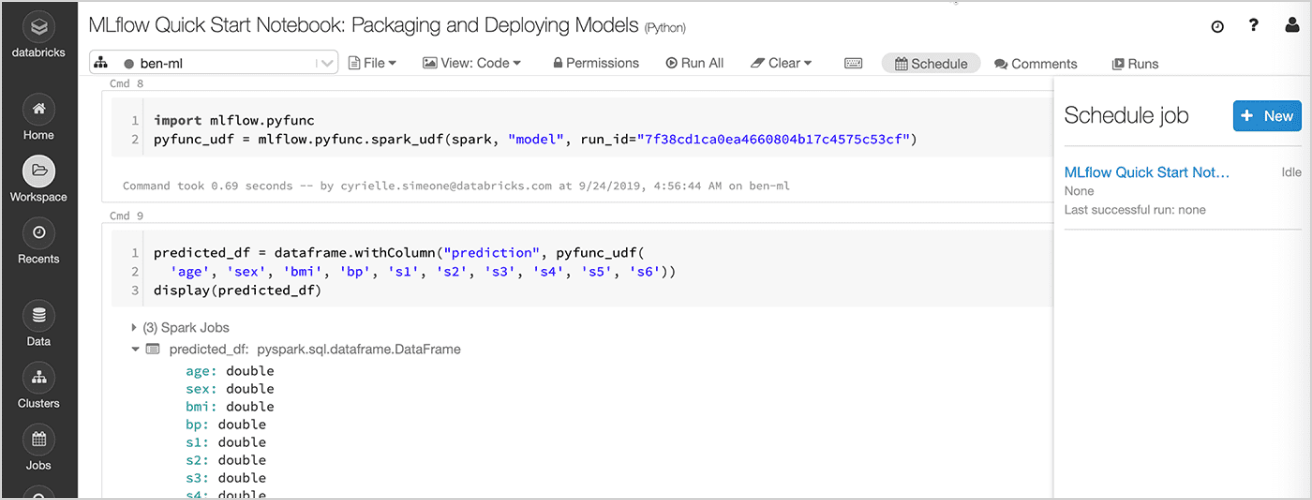Viewport: 1312px width, 500px height.
Task: Open the Clear dropdown menu
Action: pyautogui.click(x=781, y=63)
